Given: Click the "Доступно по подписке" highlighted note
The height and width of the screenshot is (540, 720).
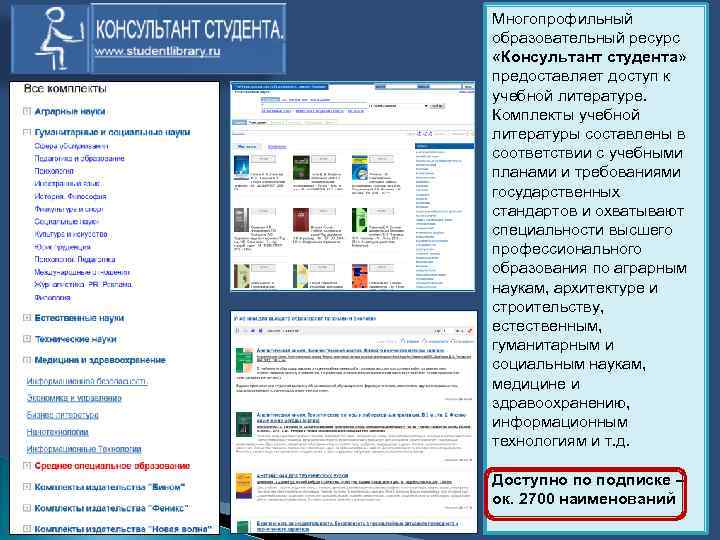Looking at the screenshot, I should click(x=585, y=493).
